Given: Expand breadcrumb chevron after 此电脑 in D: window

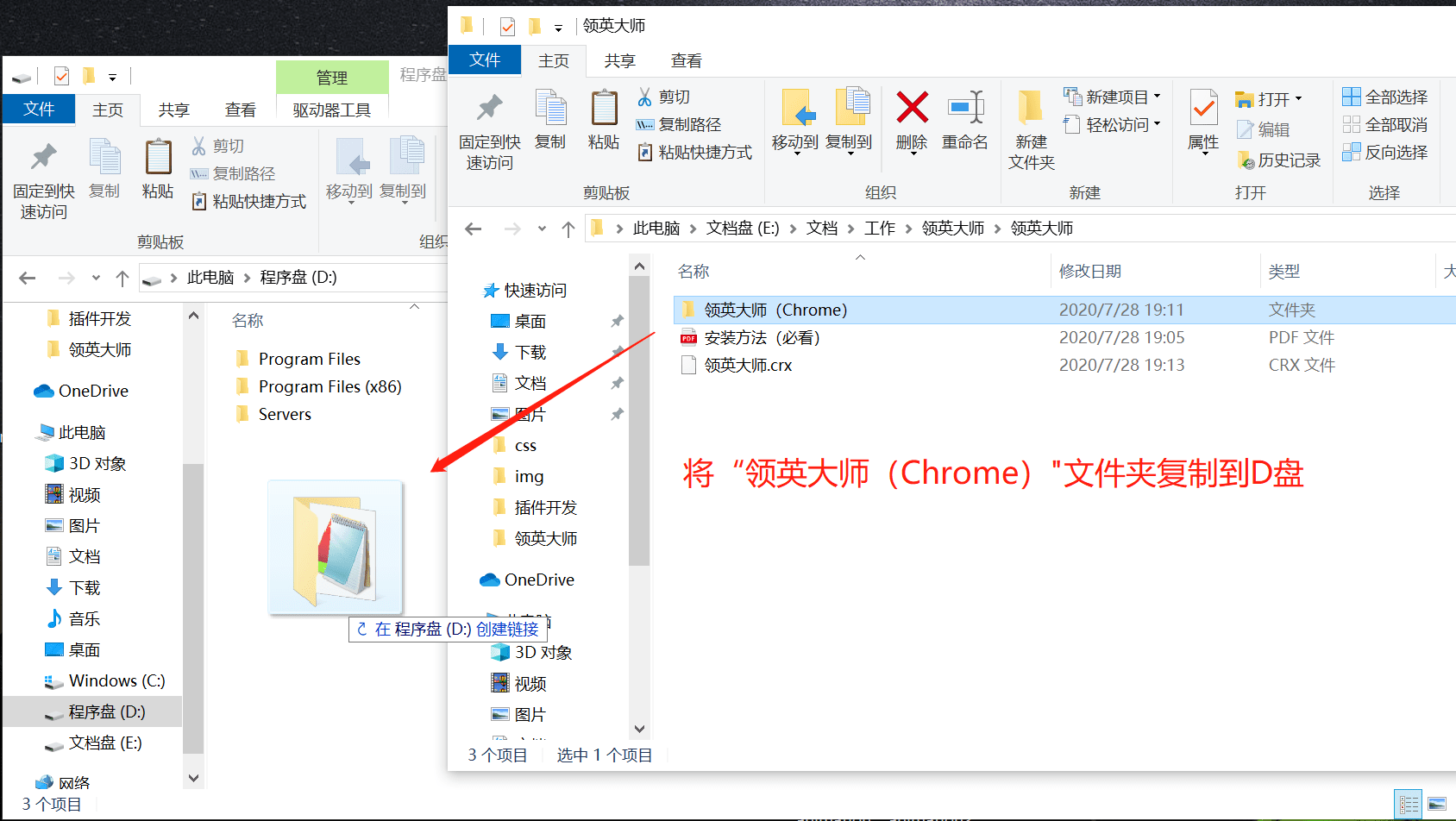Looking at the screenshot, I should pos(246,278).
